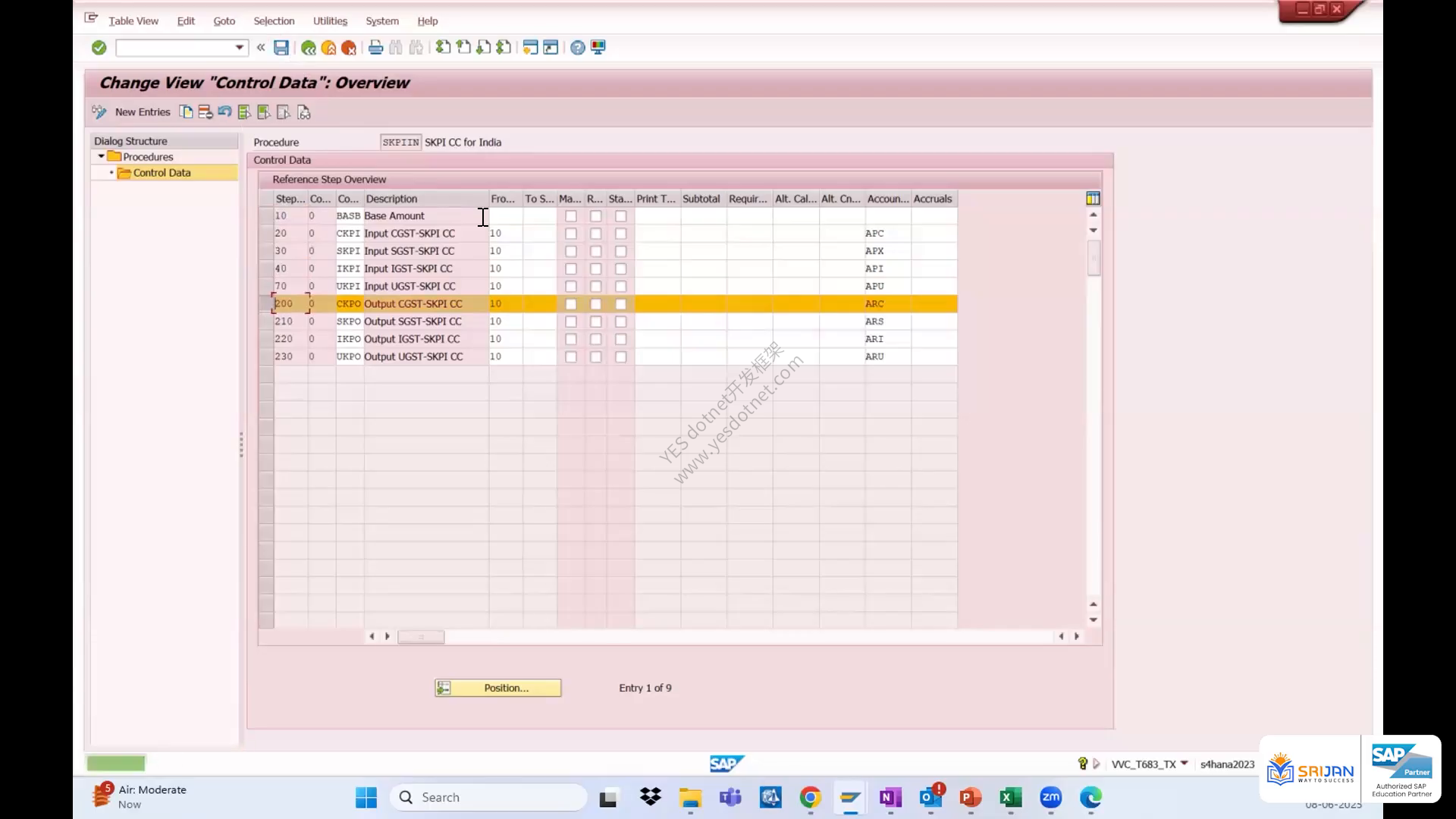Image resolution: width=1456 pixels, height=819 pixels.
Task: Open Google Chrome from taskbar
Action: coord(810,798)
